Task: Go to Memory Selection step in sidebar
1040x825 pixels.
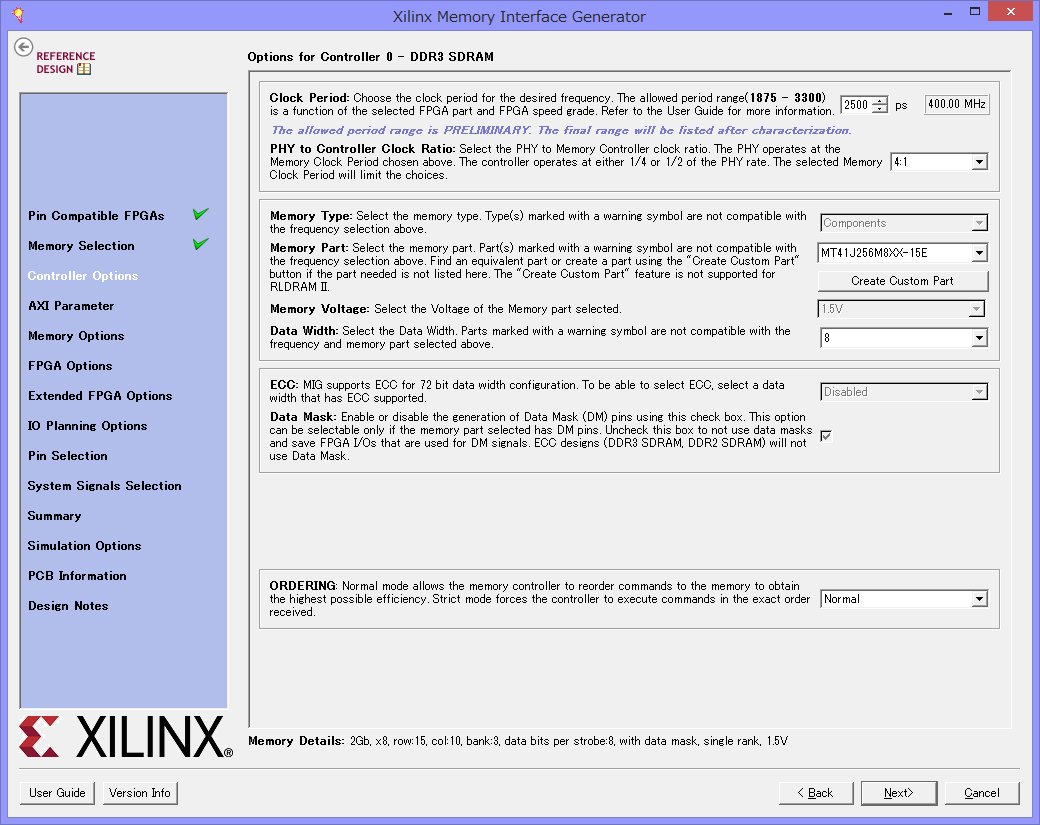Action: pyautogui.click(x=81, y=246)
